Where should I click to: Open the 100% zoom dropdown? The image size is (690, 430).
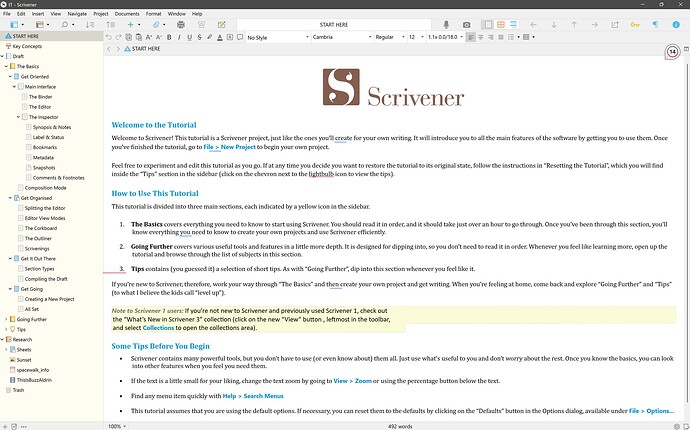pyautogui.click(x=117, y=426)
